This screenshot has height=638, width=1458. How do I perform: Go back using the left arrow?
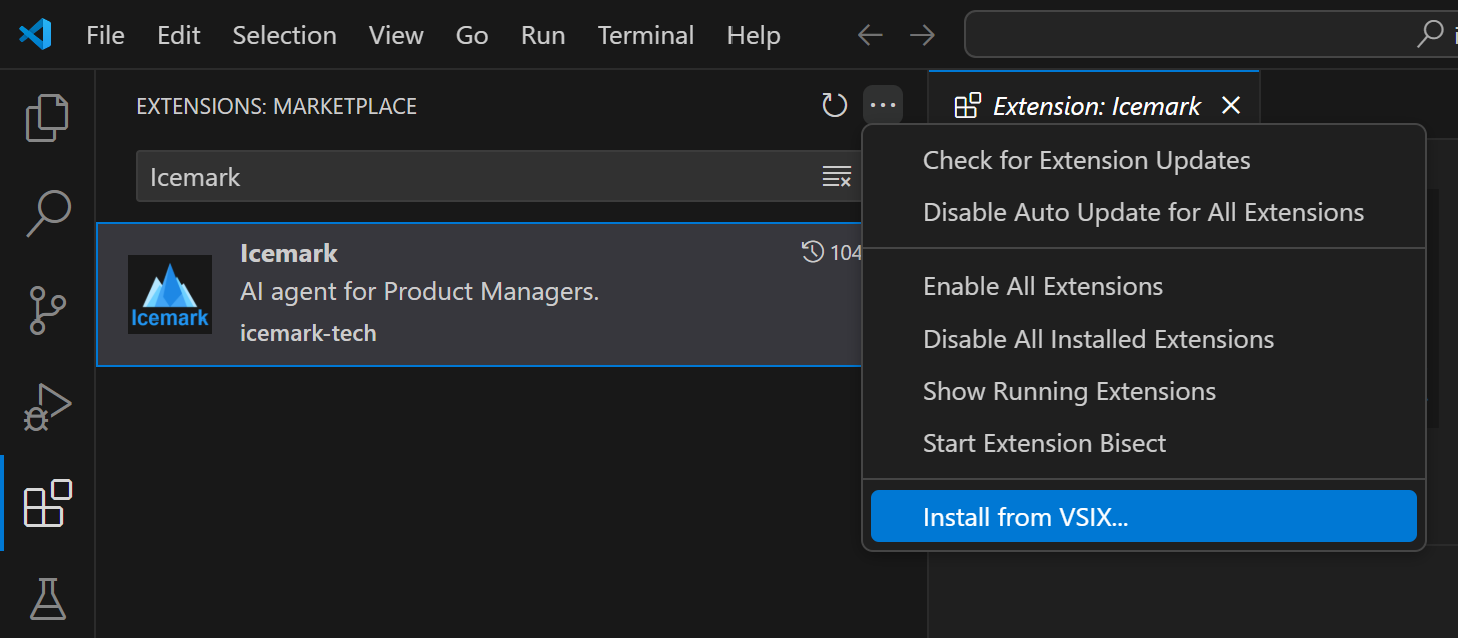click(x=870, y=35)
